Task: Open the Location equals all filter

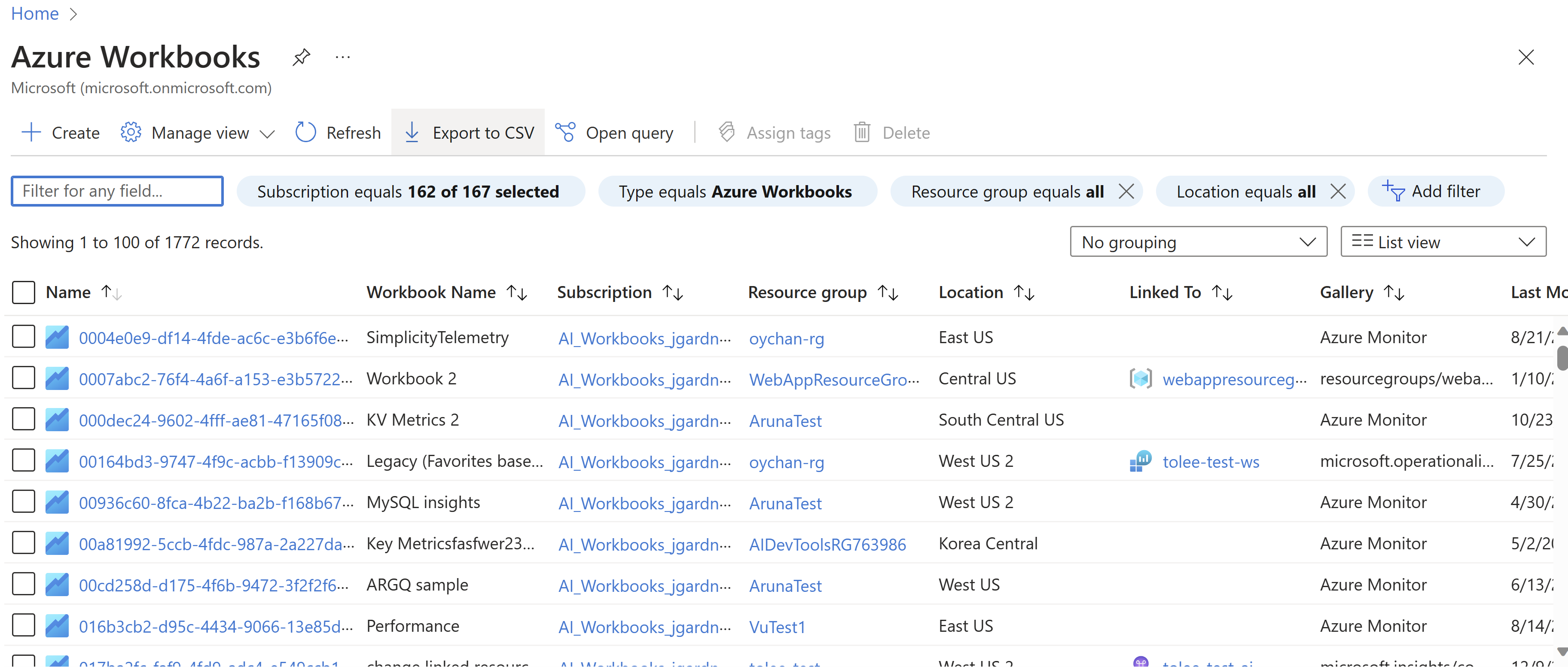Action: click(1245, 192)
